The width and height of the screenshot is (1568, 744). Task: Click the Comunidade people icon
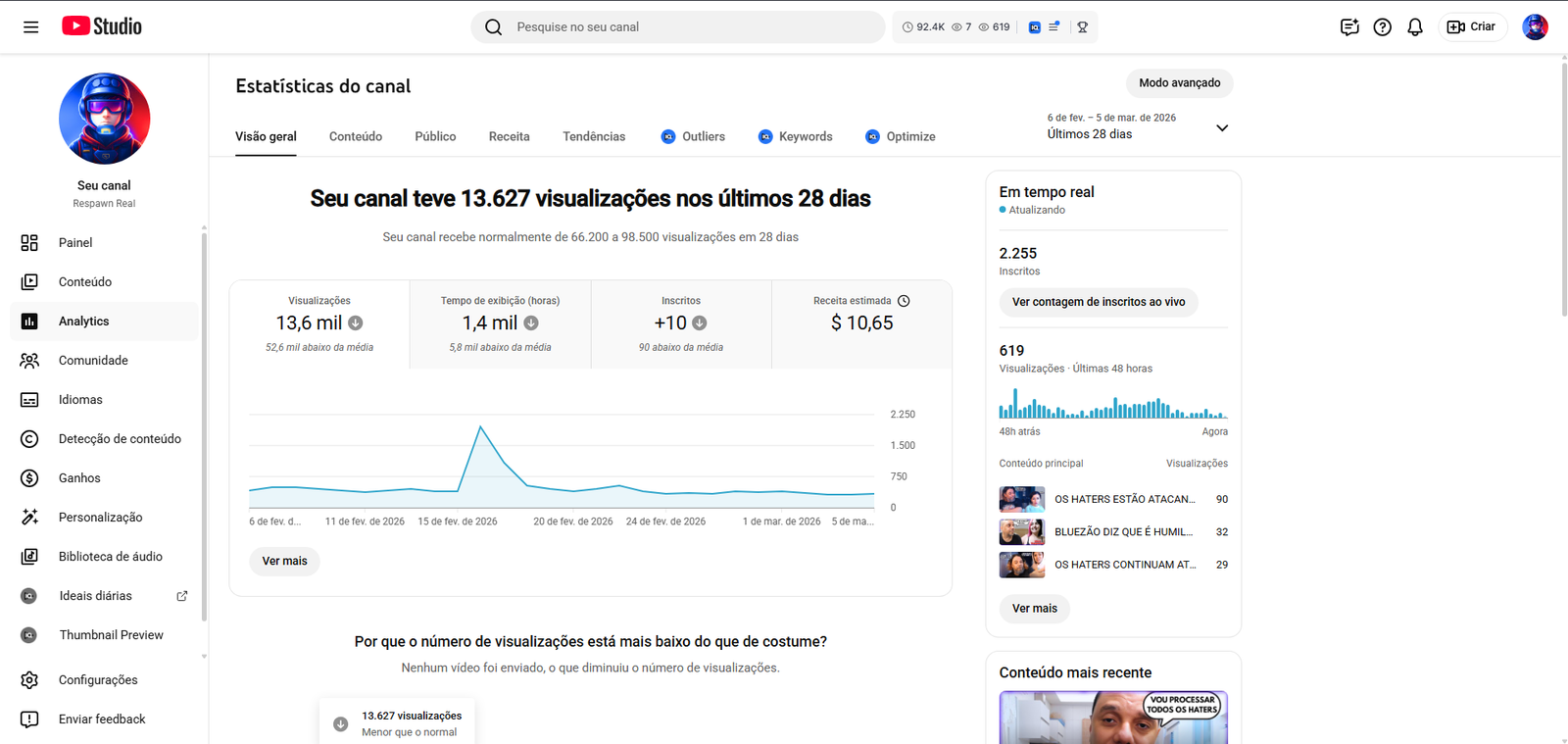pos(29,361)
